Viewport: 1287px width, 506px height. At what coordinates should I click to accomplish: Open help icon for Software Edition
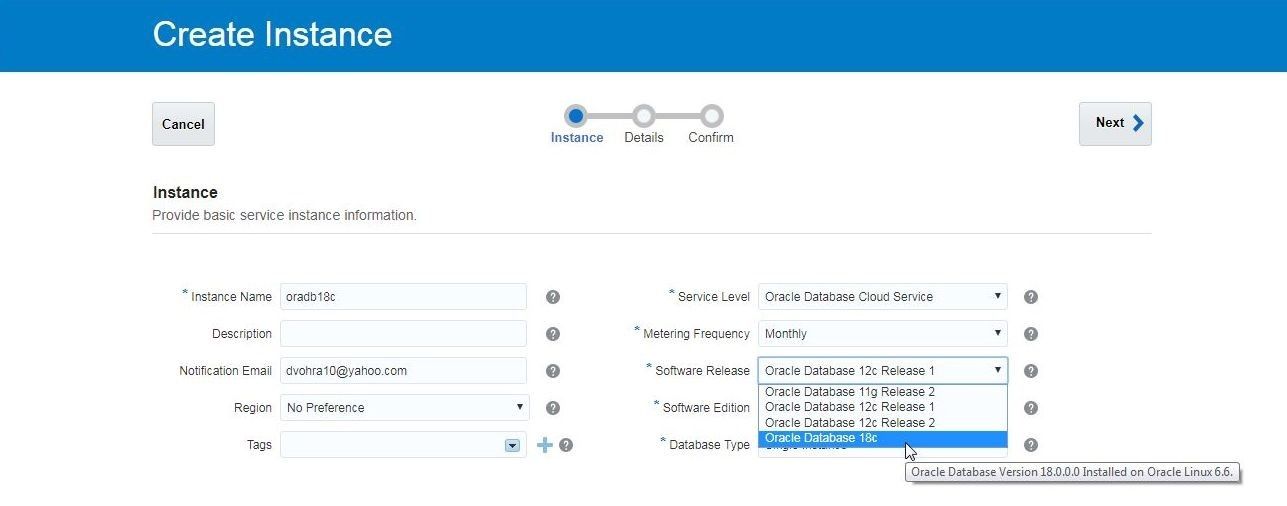coord(1031,408)
